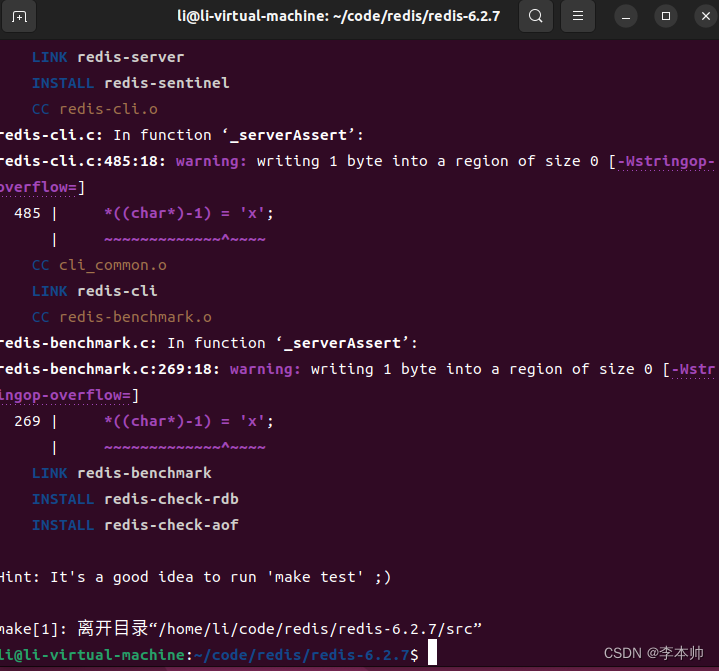The image size is (719, 671).
Task: Click the make[1] leaving directory line
Action: pyautogui.click(x=241, y=629)
